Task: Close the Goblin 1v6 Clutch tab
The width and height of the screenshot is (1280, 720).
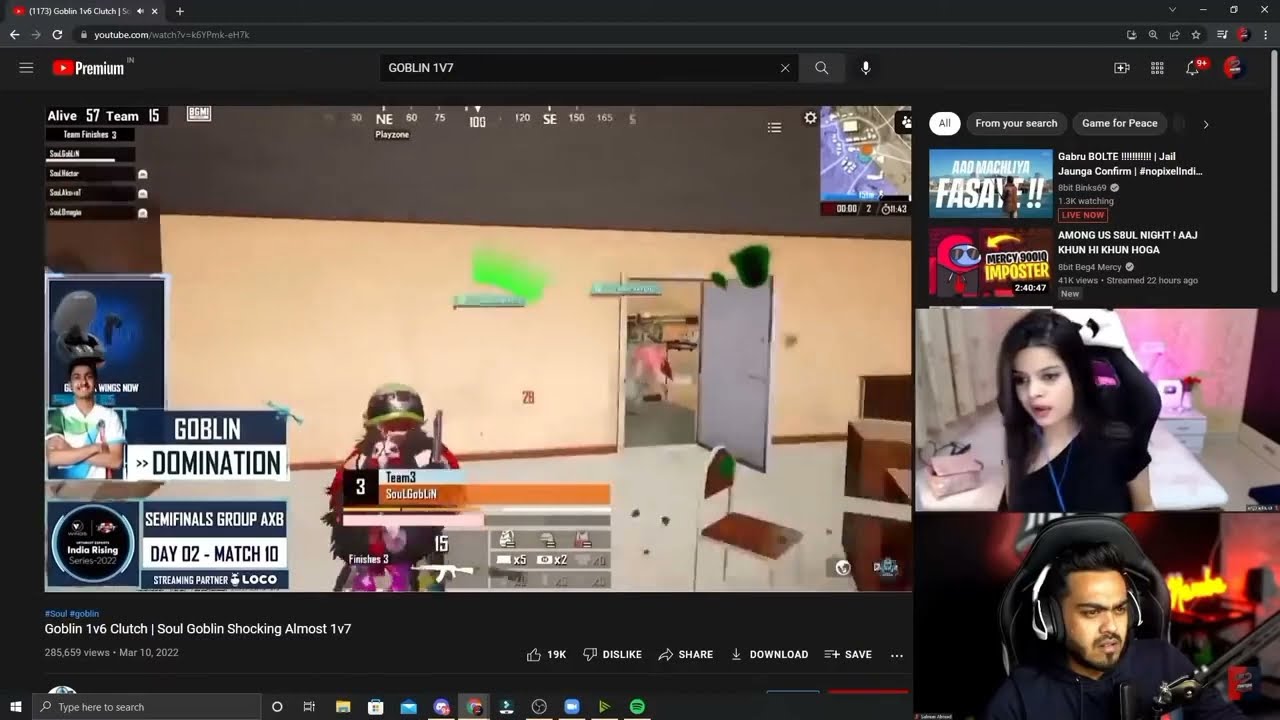Action: coord(155,11)
